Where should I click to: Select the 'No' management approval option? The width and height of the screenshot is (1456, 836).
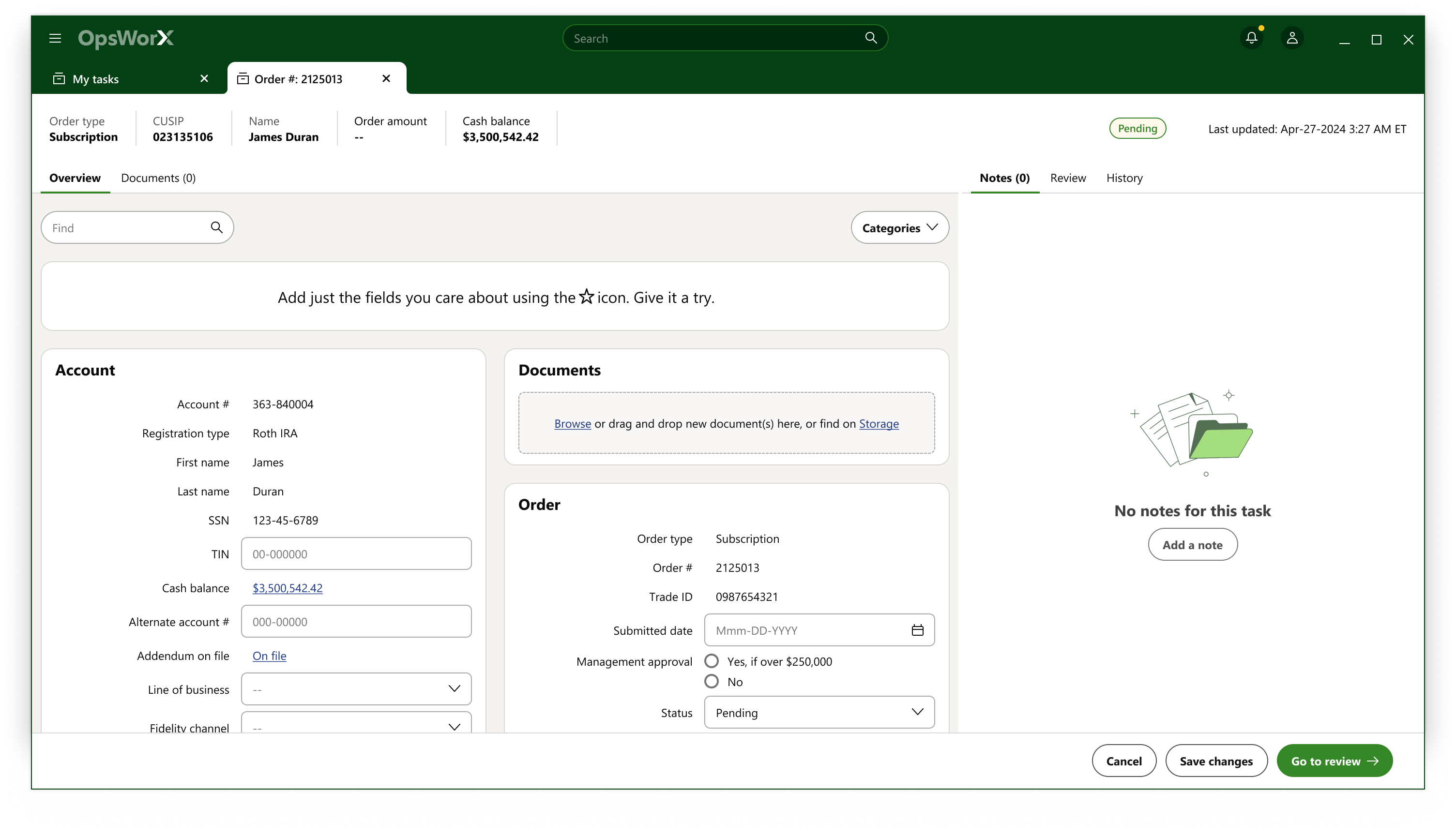click(x=711, y=682)
